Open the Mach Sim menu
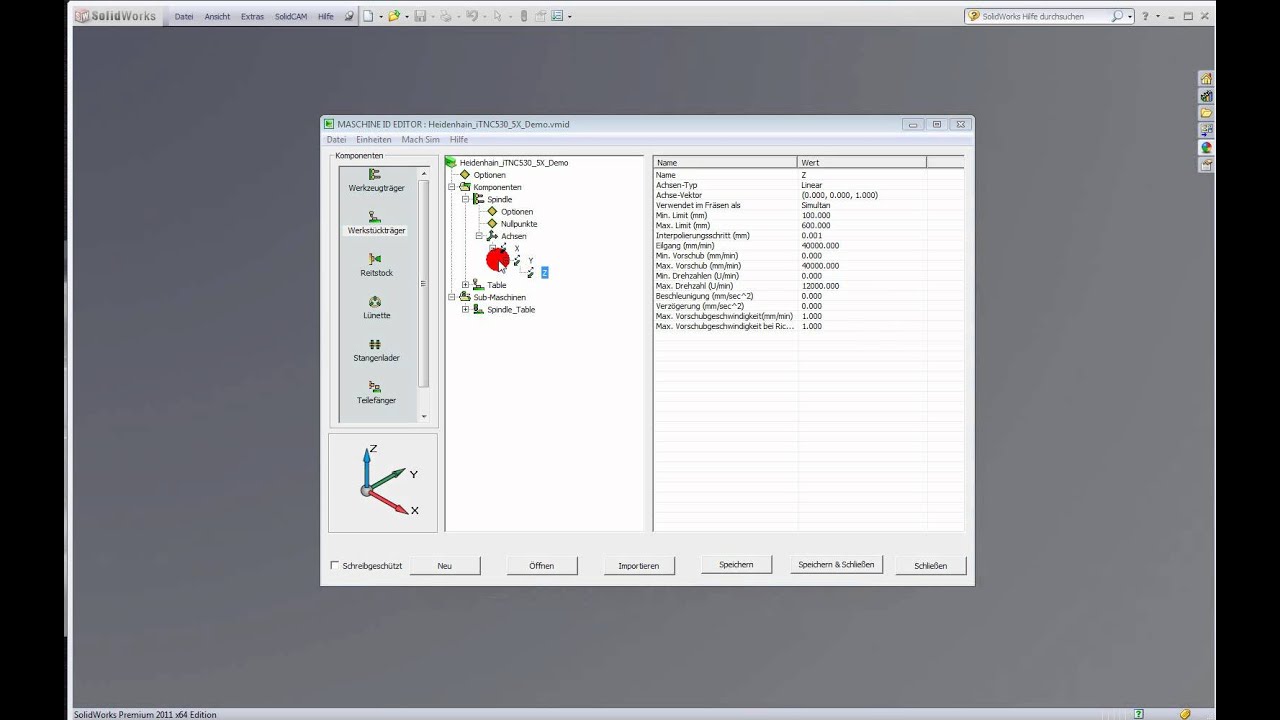Image resolution: width=1280 pixels, height=720 pixels. click(420, 140)
